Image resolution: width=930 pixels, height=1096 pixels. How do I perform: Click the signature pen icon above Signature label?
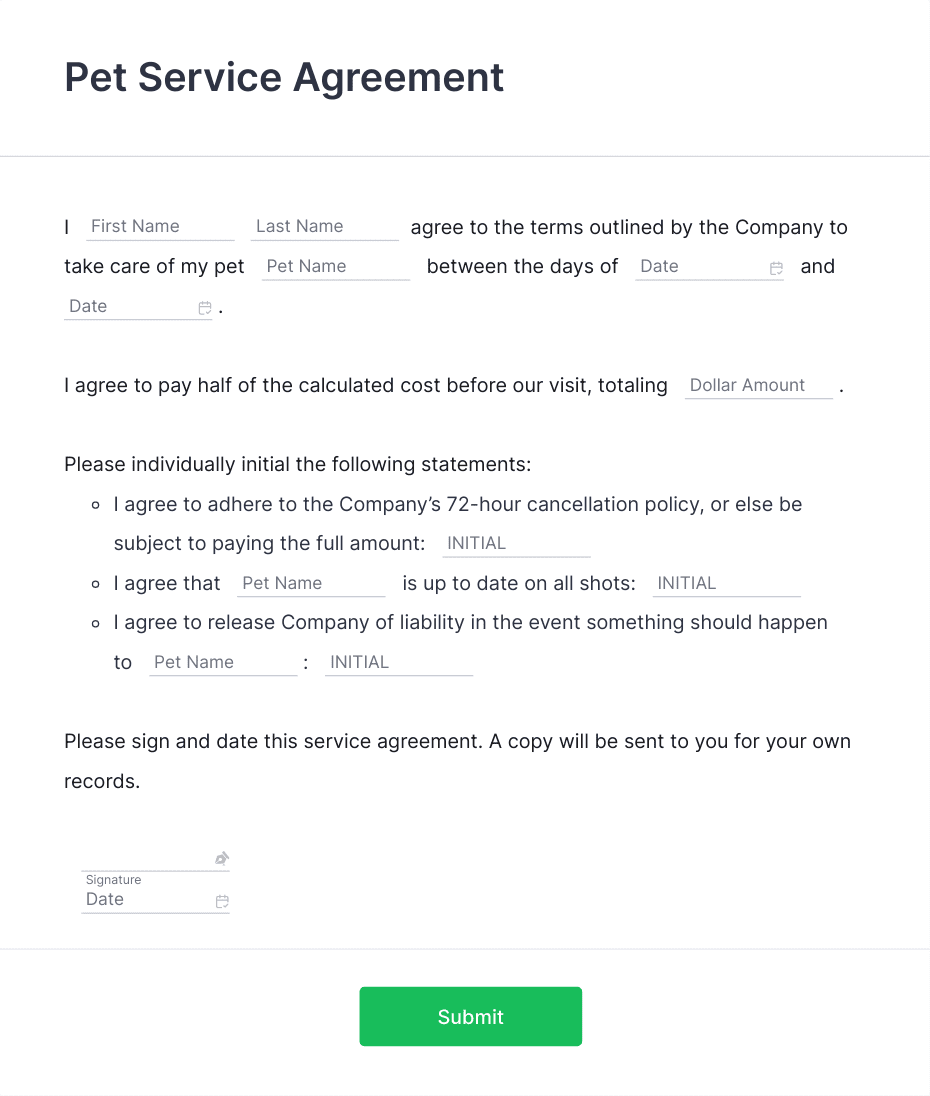[x=220, y=857]
